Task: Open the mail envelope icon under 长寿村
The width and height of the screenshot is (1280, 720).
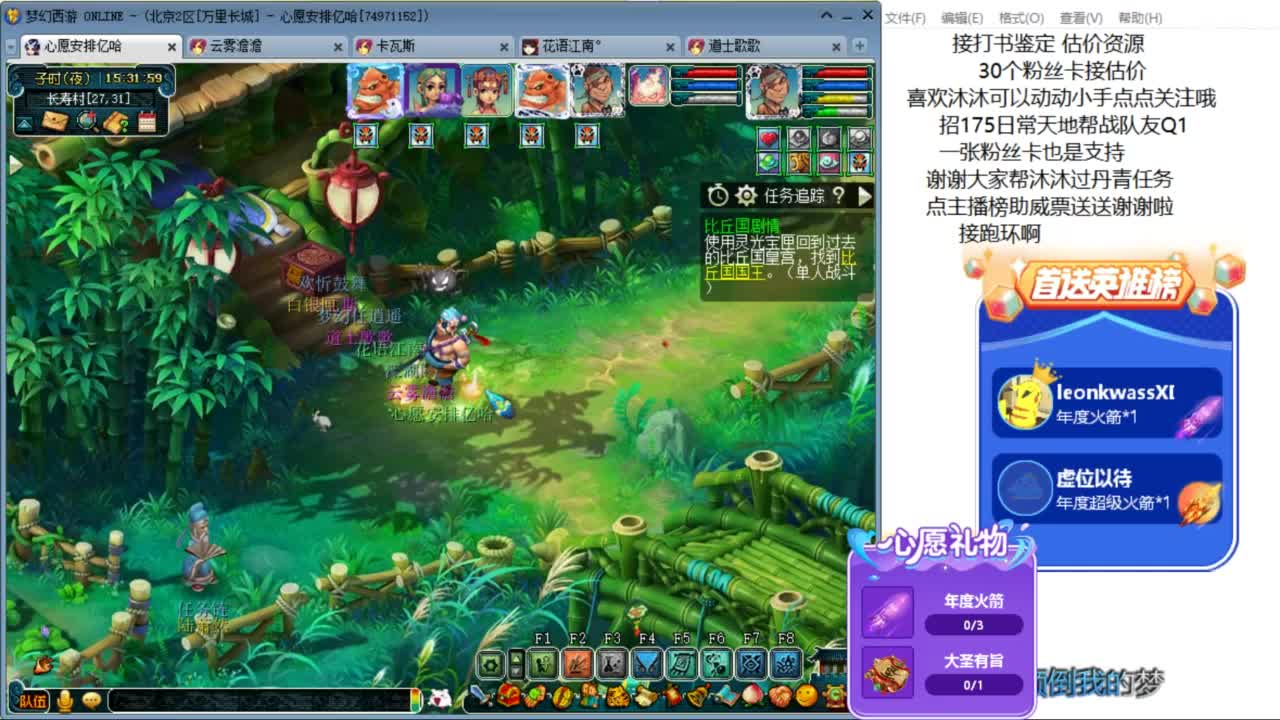Action: click(x=56, y=122)
